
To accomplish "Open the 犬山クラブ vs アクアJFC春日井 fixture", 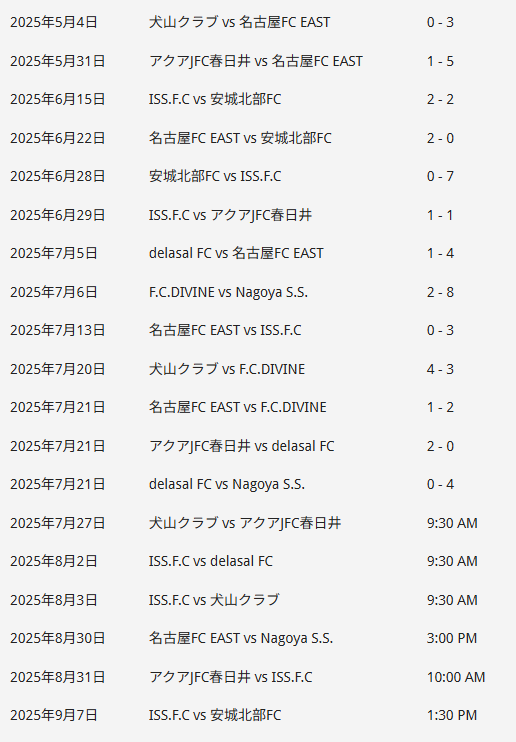I will pyautogui.click(x=245, y=523).
